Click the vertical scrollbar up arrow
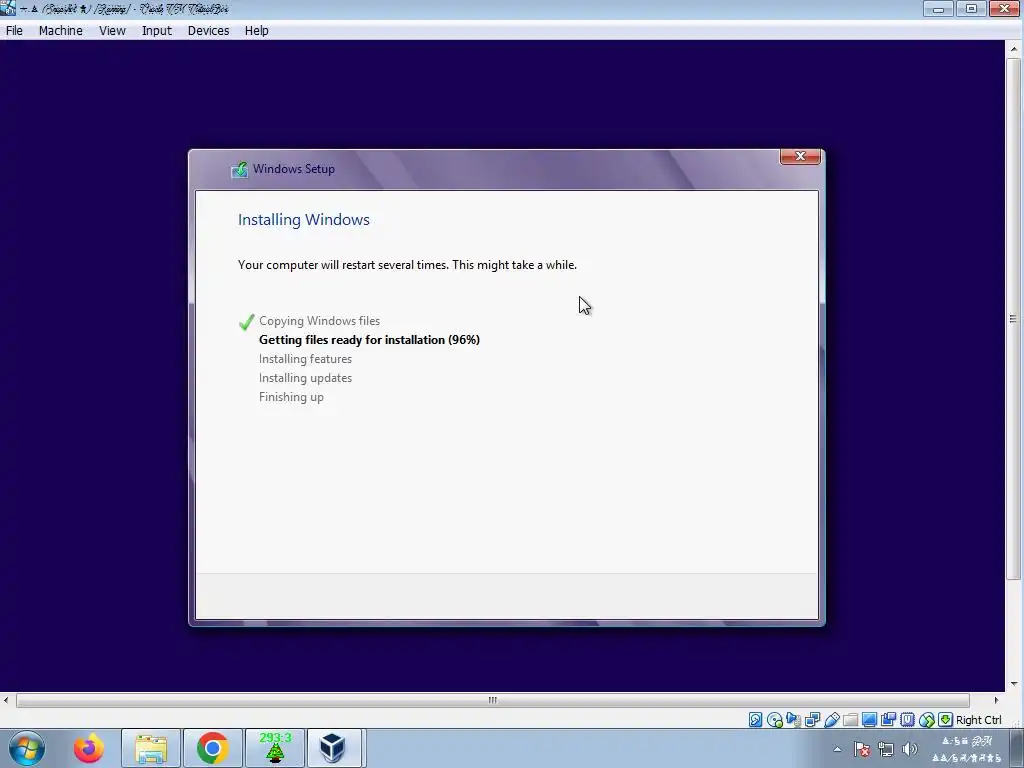This screenshot has height=768, width=1024. pos(1014,49)
